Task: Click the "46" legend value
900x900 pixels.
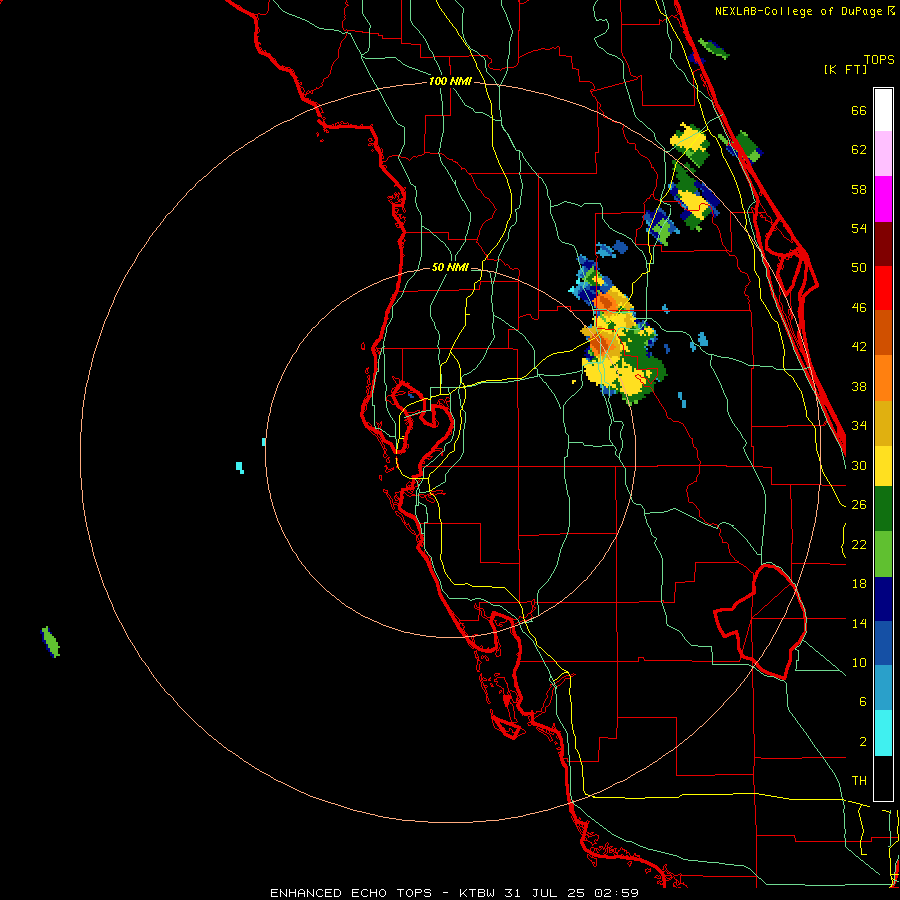Action: click(x=859, y=308)
